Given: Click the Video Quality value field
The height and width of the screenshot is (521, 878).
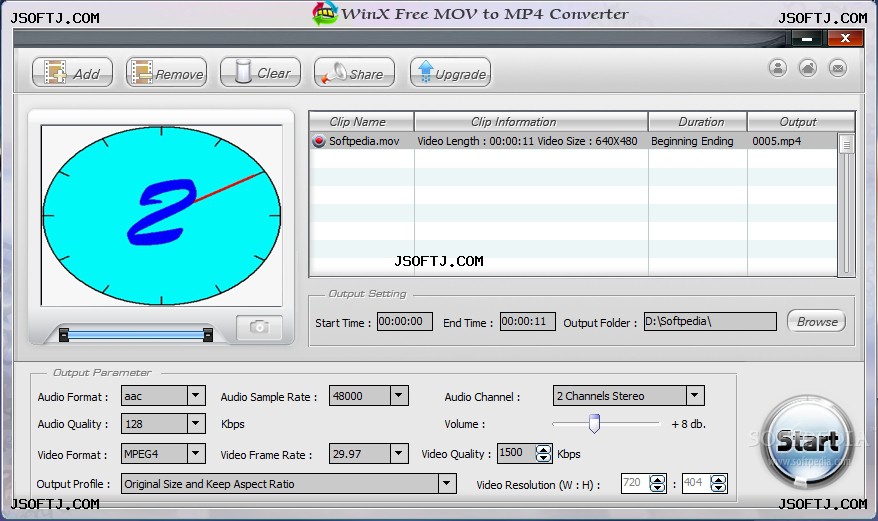Looking at the screenshot, I should (516, 453).
